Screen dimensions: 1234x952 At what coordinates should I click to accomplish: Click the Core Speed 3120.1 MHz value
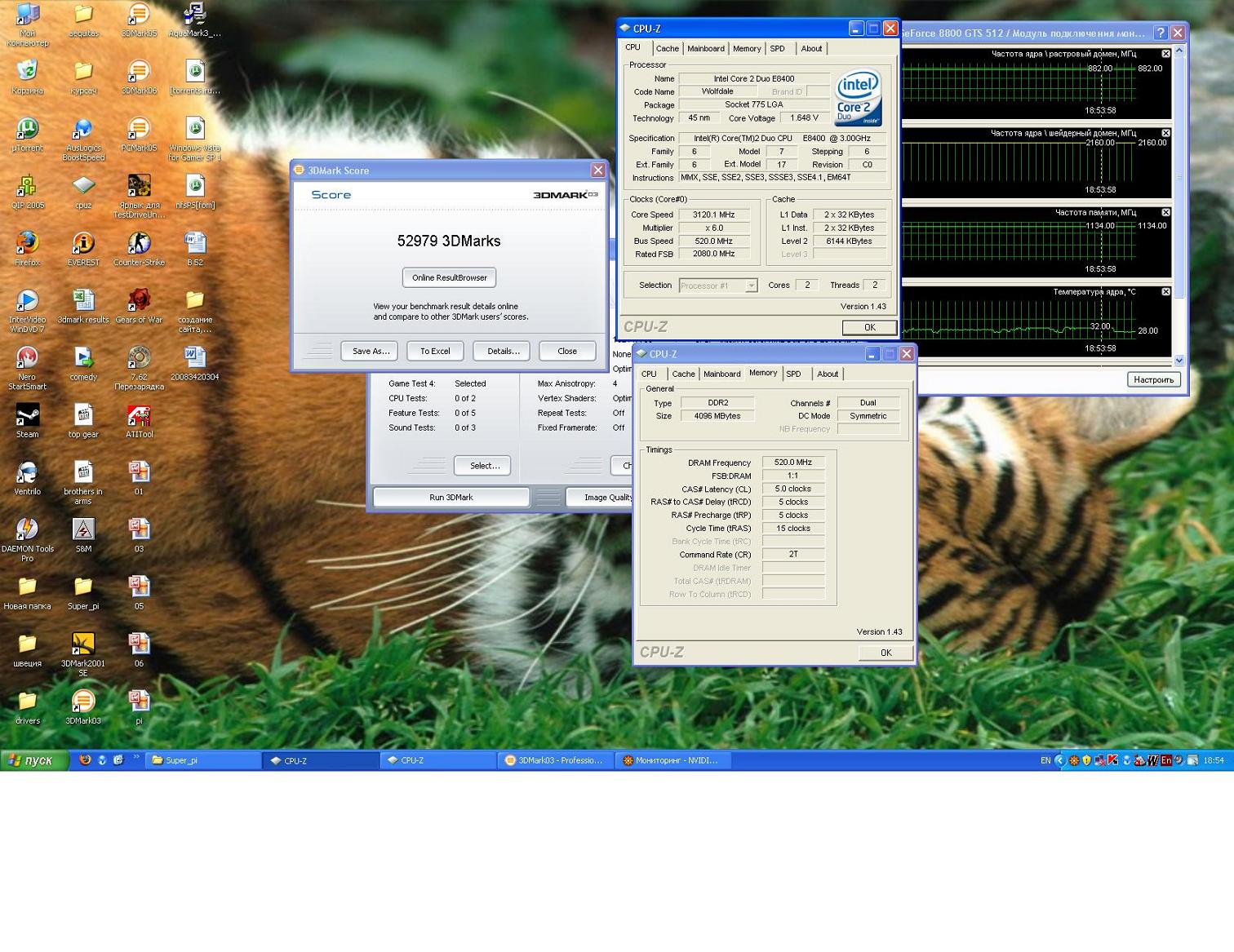(x=713, y=215)
